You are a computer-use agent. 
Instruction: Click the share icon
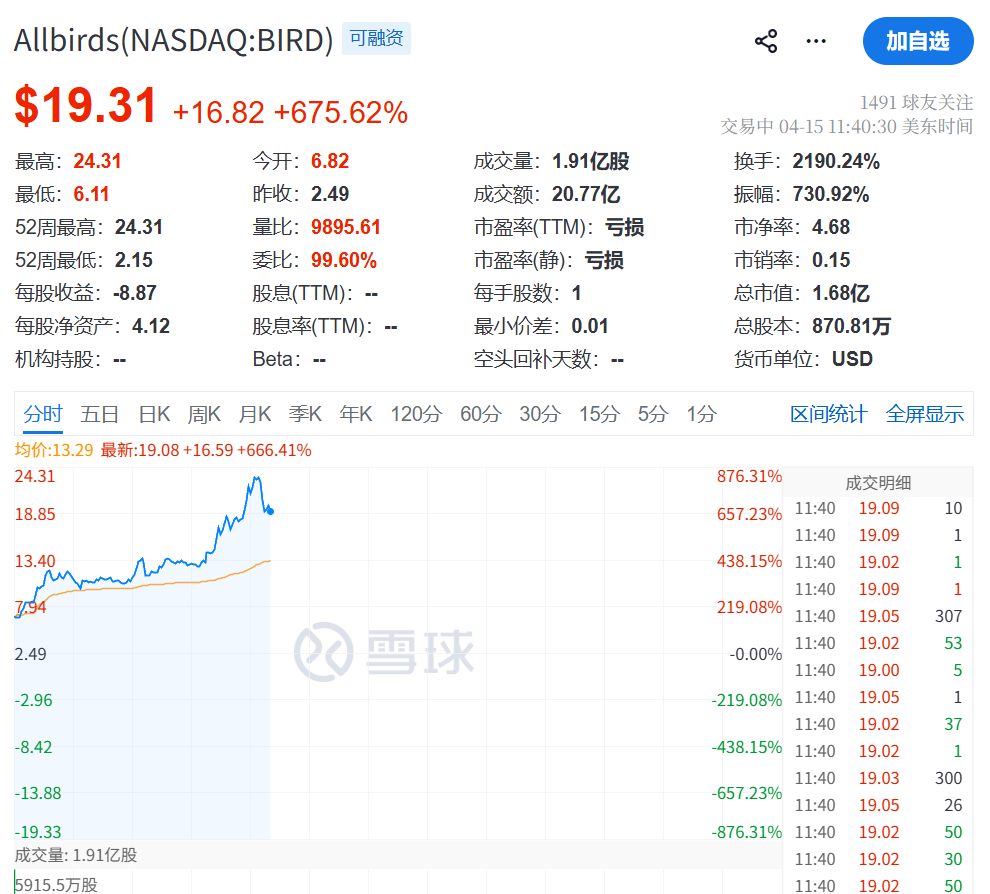[765, 40]
